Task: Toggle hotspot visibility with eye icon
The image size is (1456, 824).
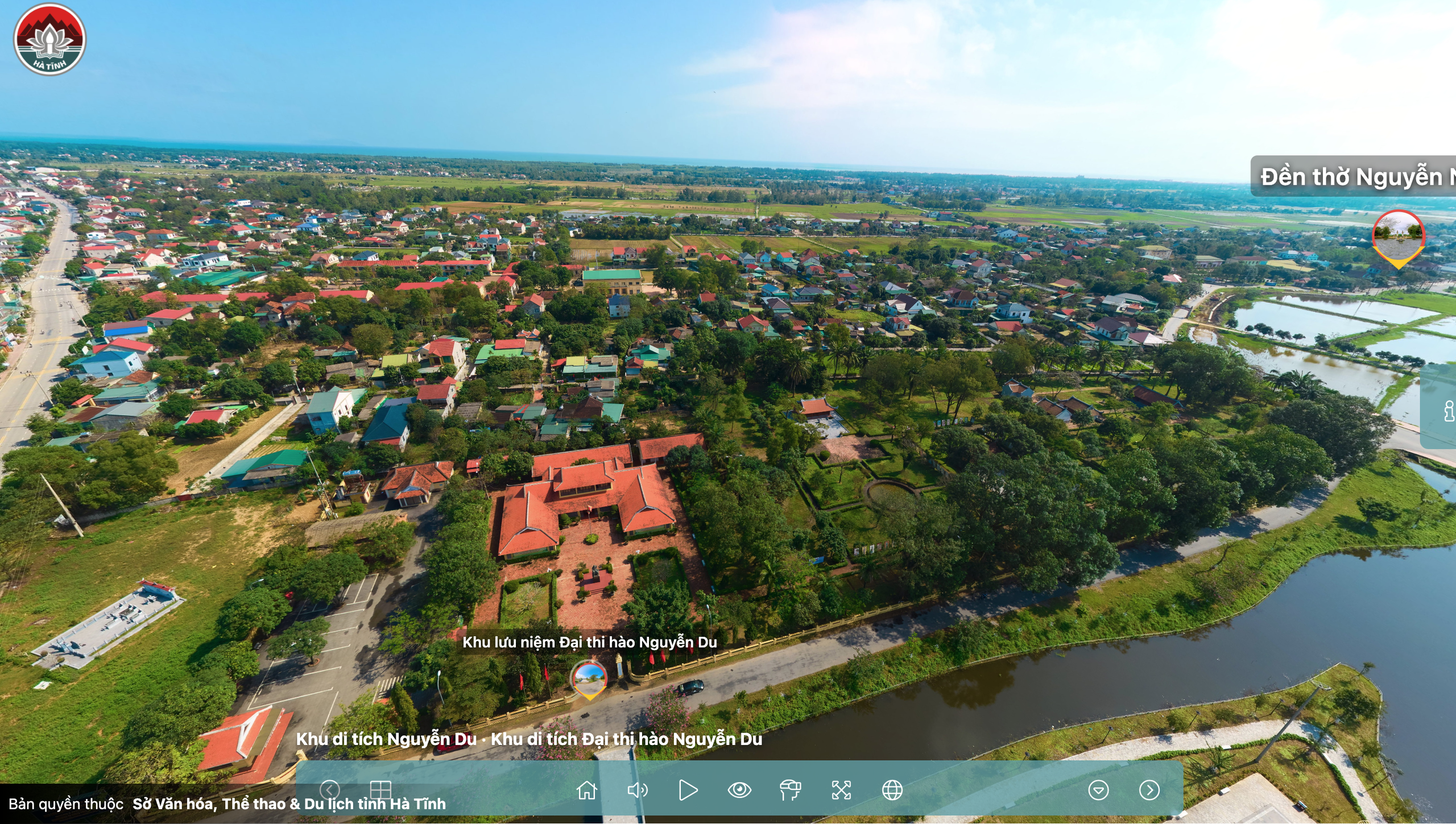Action: tap(739, 790)
